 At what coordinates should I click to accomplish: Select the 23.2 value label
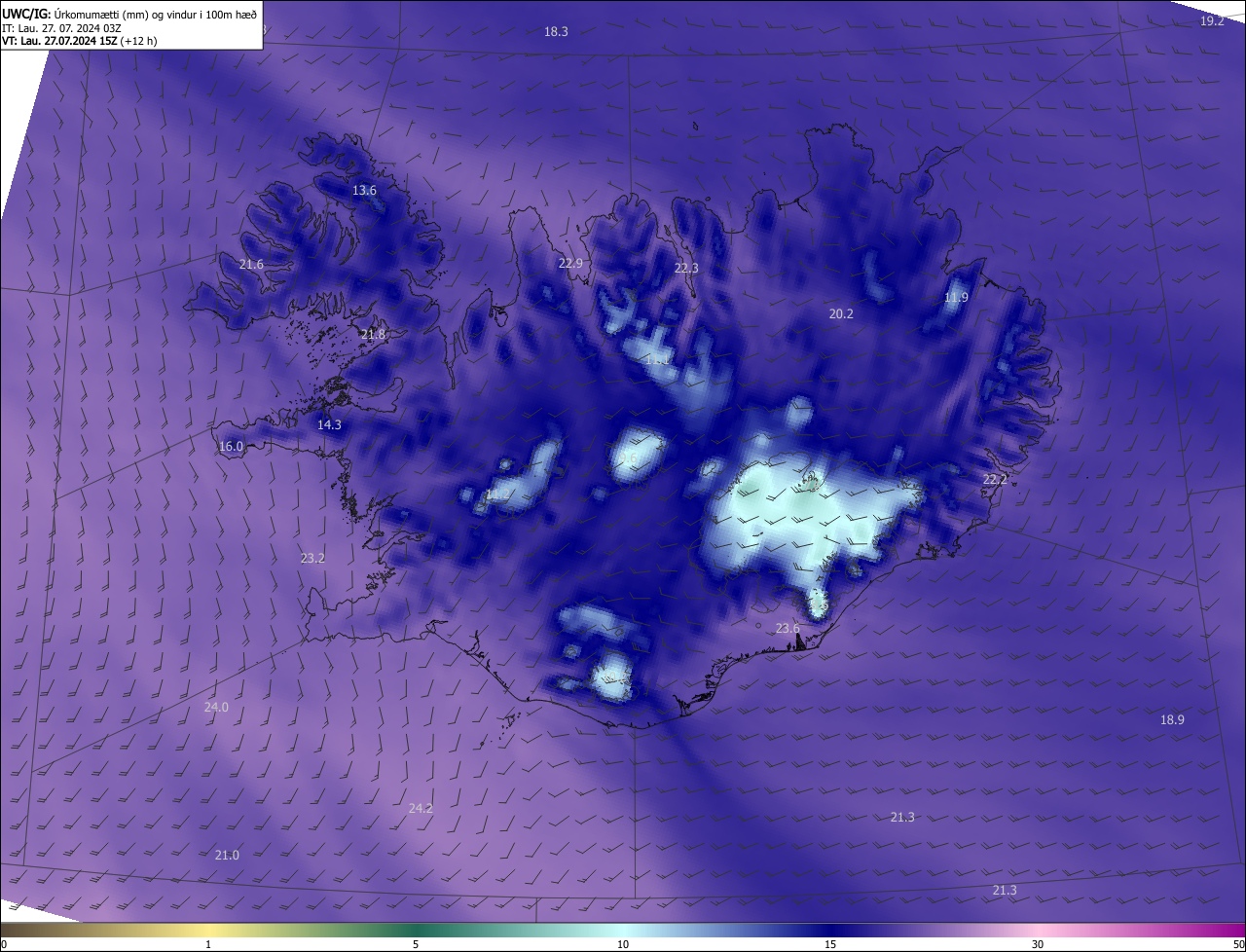(x=312, y=558)
